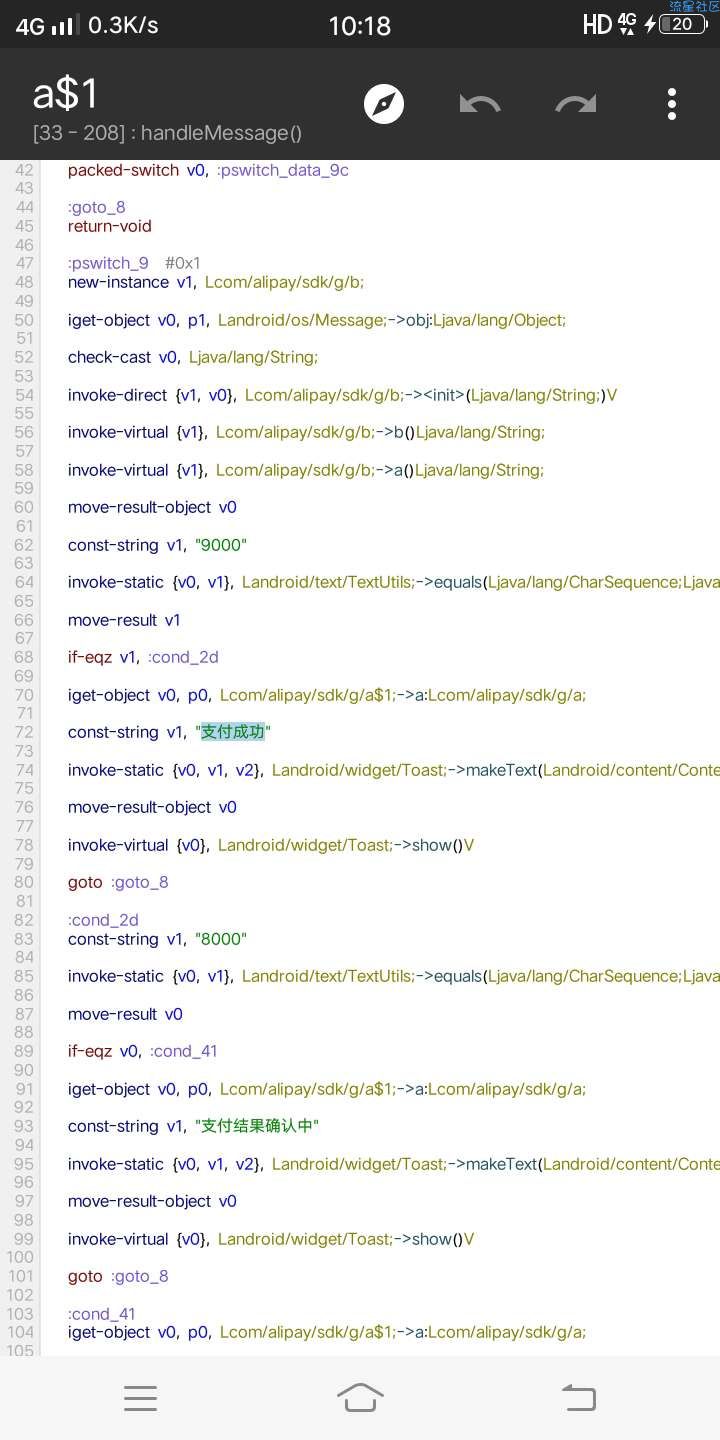Image resolution: width=720 pixels, height=1440 pixels.
Task: Tap the if-eqz v0, :cond_41 line
Action: click(x=142, y=1051)
